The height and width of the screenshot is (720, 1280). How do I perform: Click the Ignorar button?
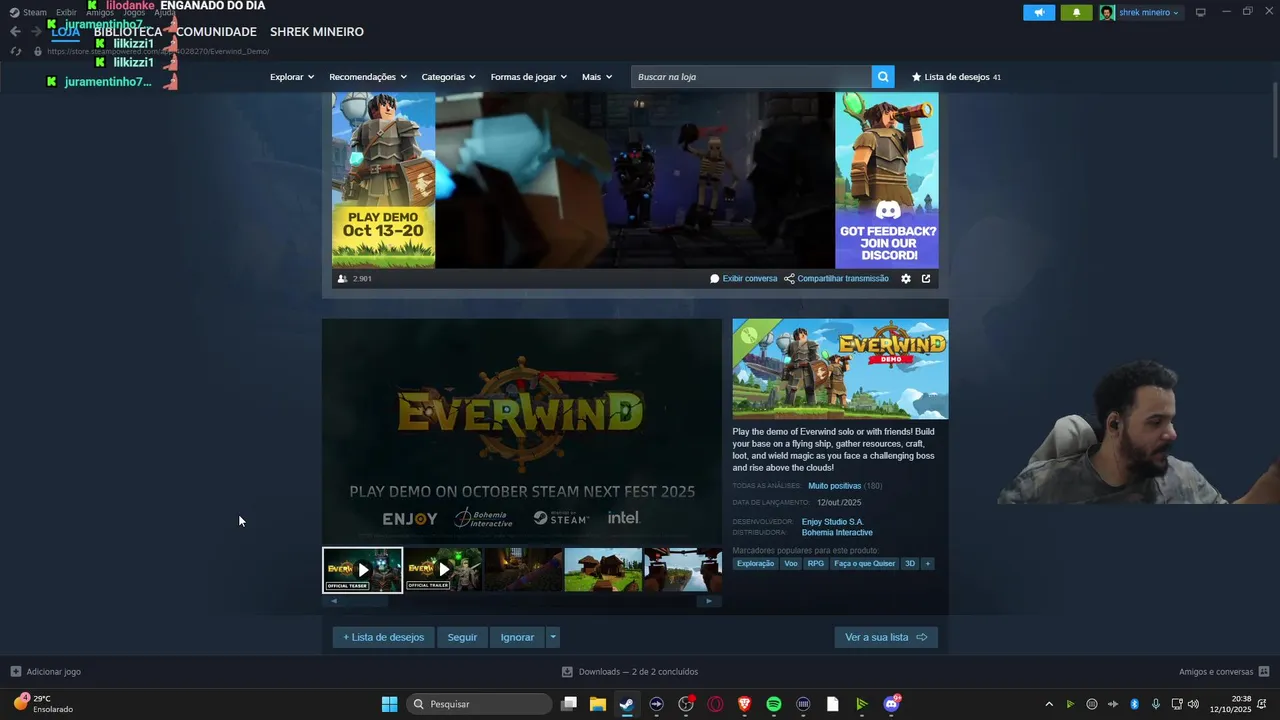[517, 637]
